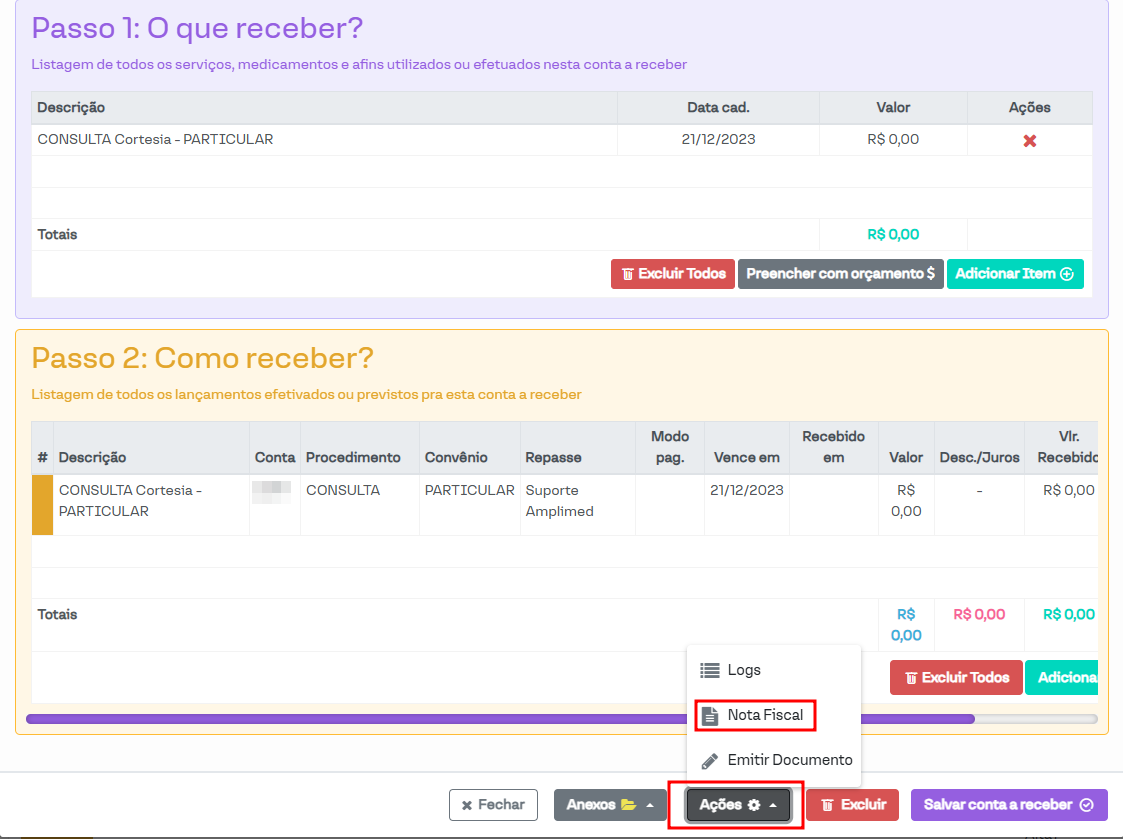Choose Emitir Documento menu option
Image resolution: width=1123 pixels, height=839 pixels.
pos(789,760)
